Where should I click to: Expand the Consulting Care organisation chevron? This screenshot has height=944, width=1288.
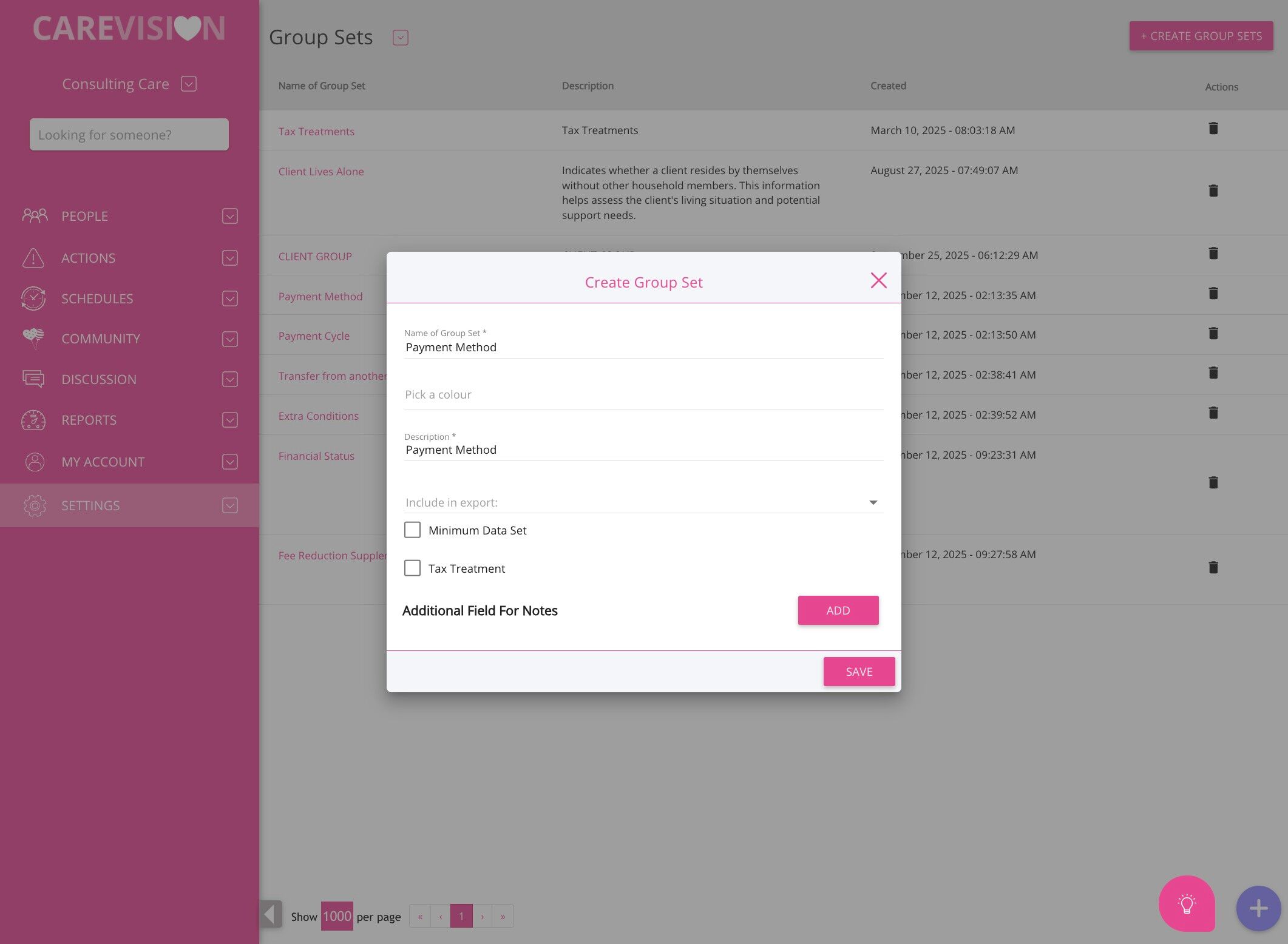(x=189, y=84)
